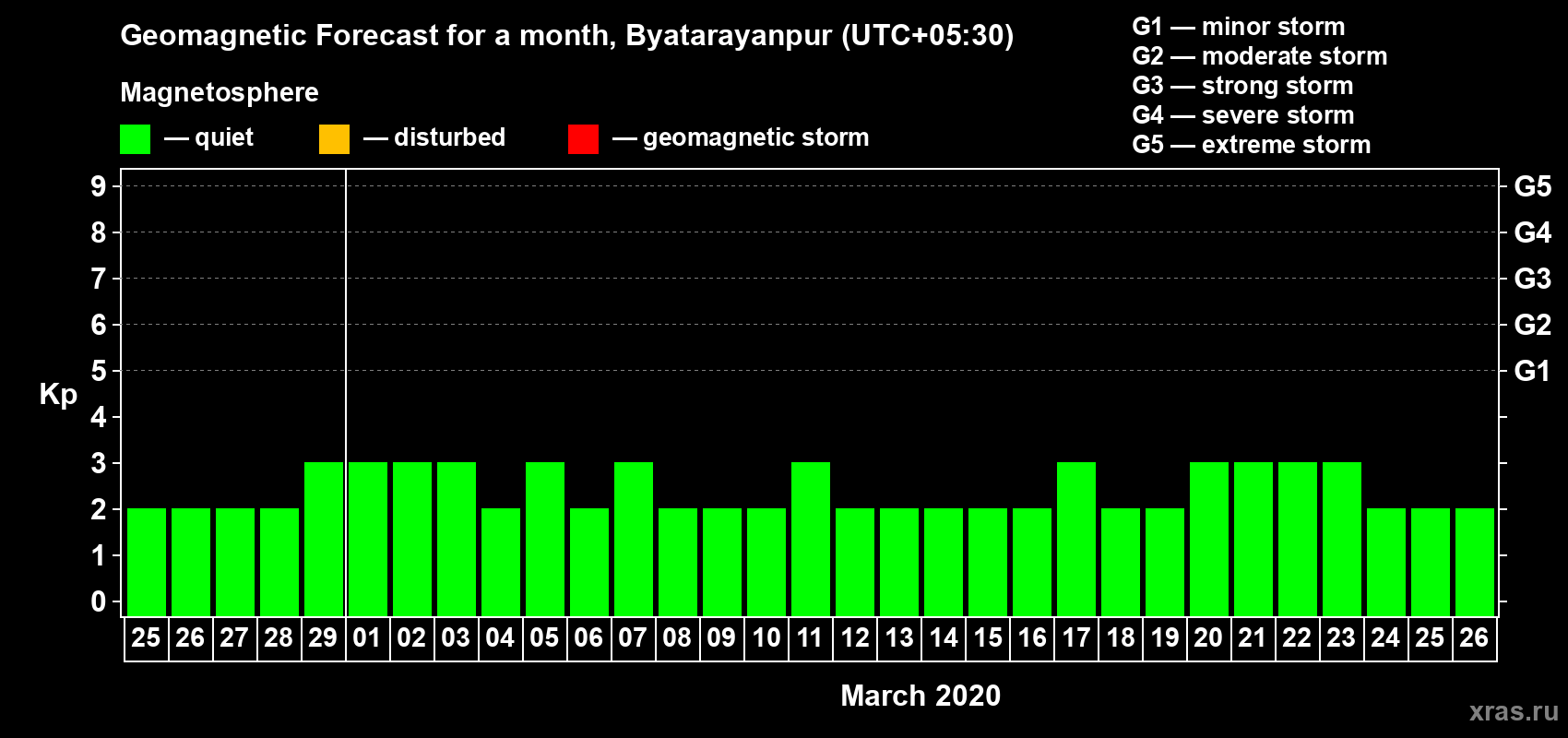Click the 'geomagnetic storm' legend label
The image size is (1568, 738).
(x=756, y=137)
